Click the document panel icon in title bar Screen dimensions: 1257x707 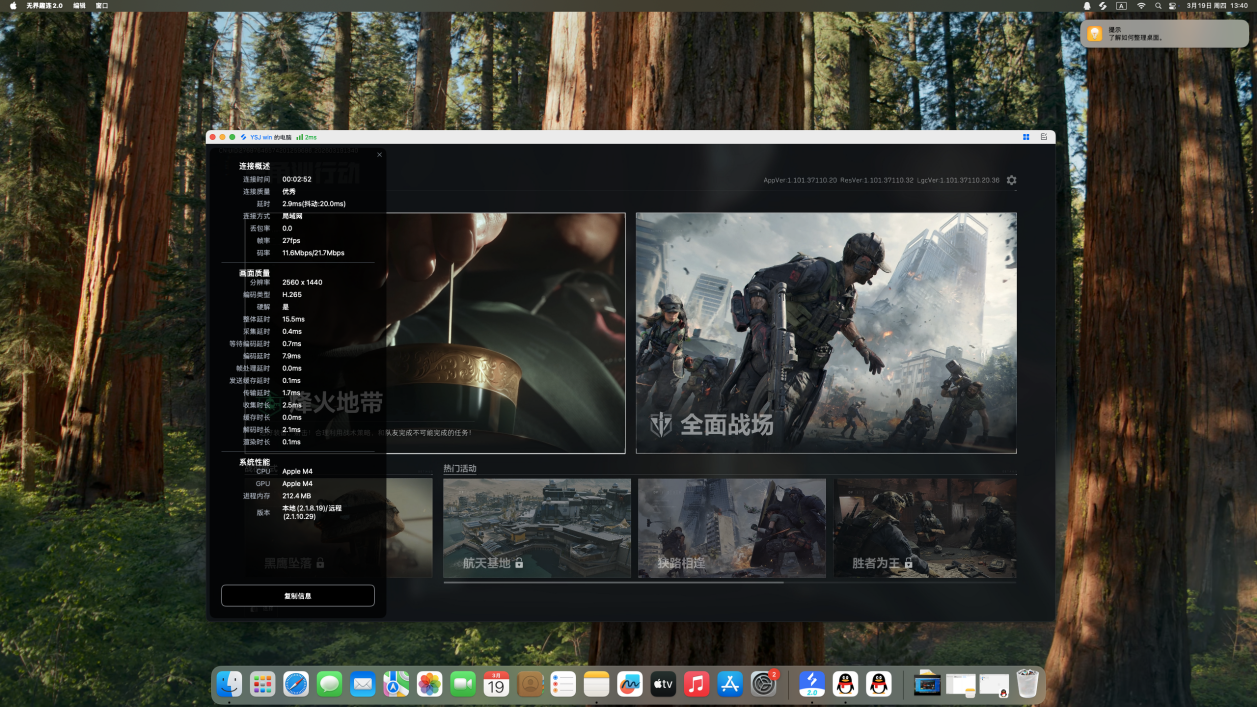(1043, 137)
